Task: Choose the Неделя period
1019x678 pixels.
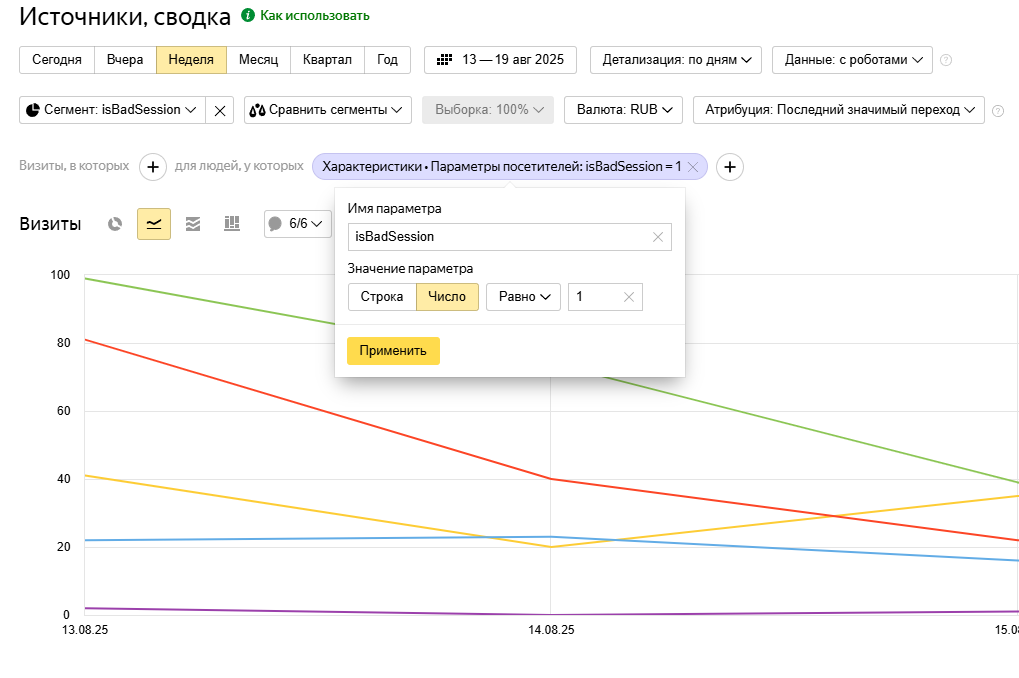Action: click(x=191, y=60)
